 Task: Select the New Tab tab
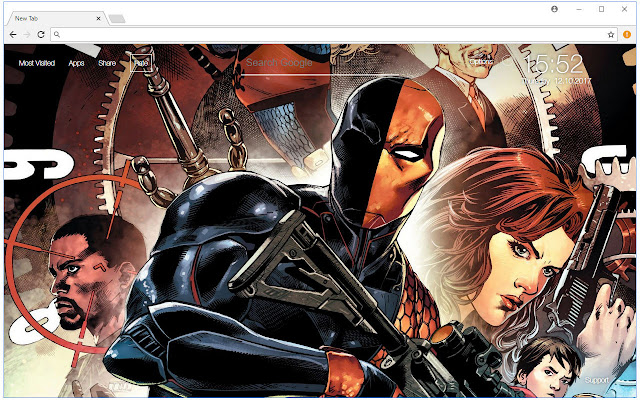(56, 18)
